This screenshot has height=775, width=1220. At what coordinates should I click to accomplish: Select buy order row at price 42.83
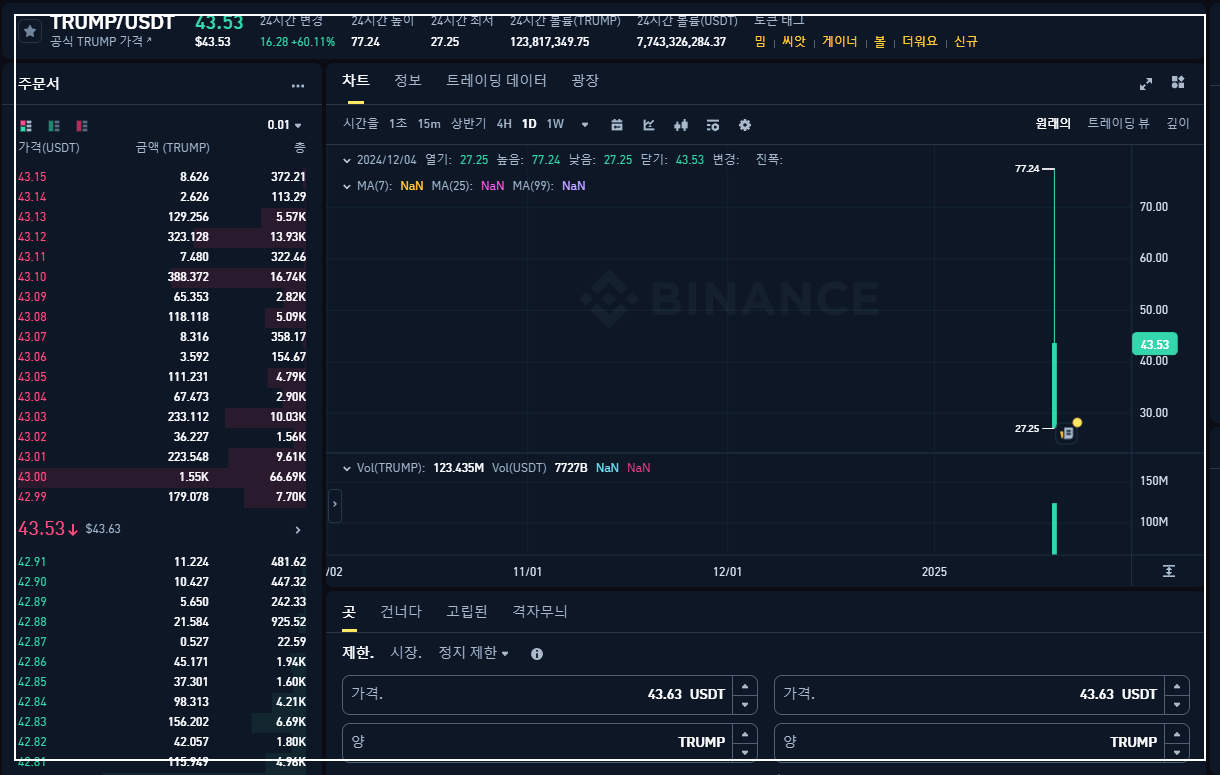162,722
